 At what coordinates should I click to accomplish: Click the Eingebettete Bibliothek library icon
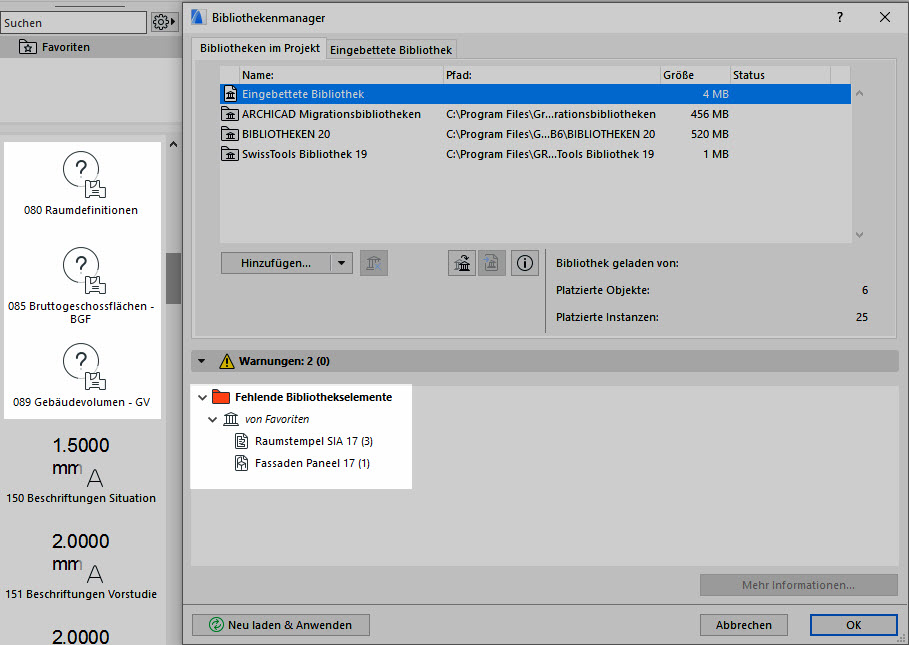click(230, 94)
